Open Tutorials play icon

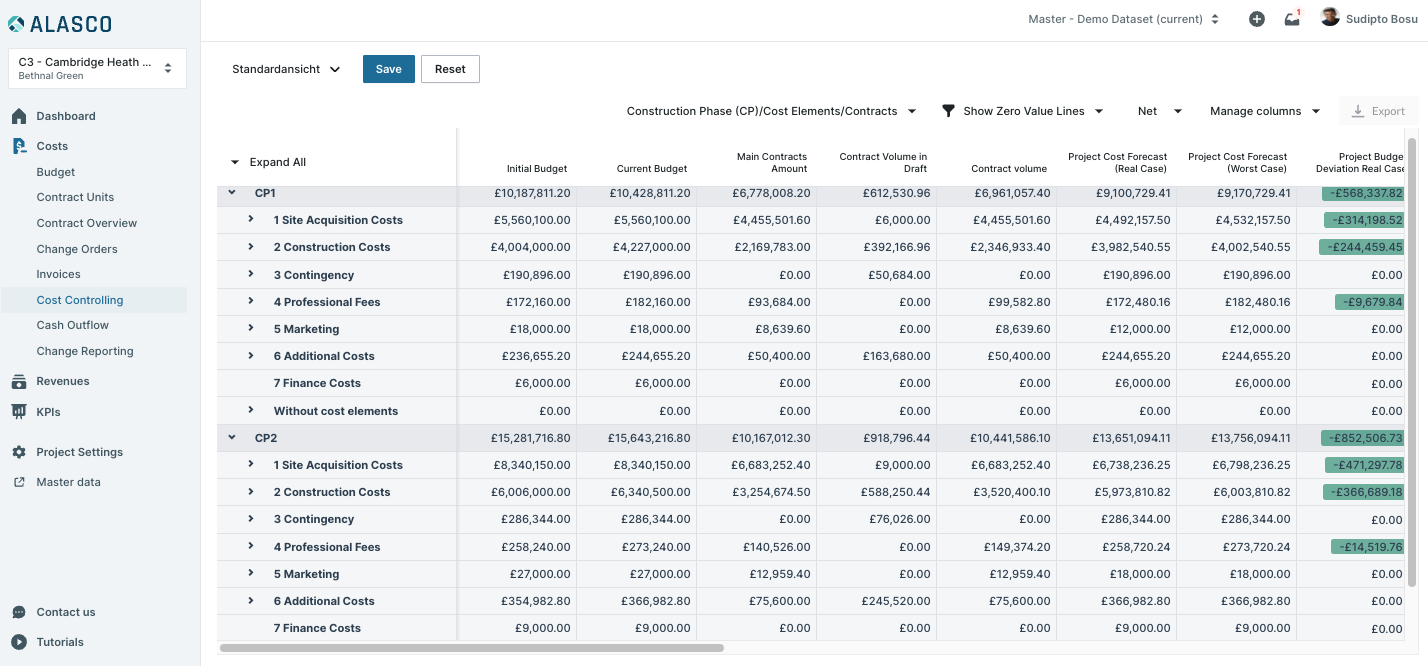point(19,642)
